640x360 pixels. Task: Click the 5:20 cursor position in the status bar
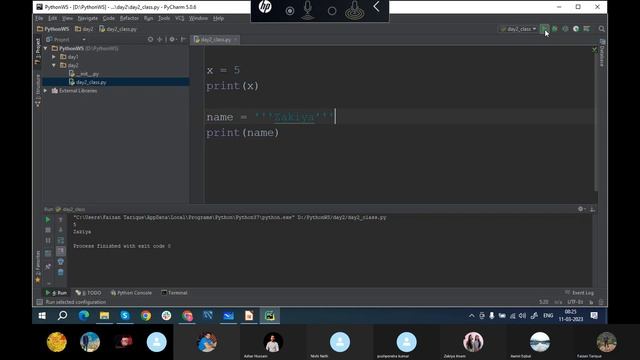pos(544,302)
